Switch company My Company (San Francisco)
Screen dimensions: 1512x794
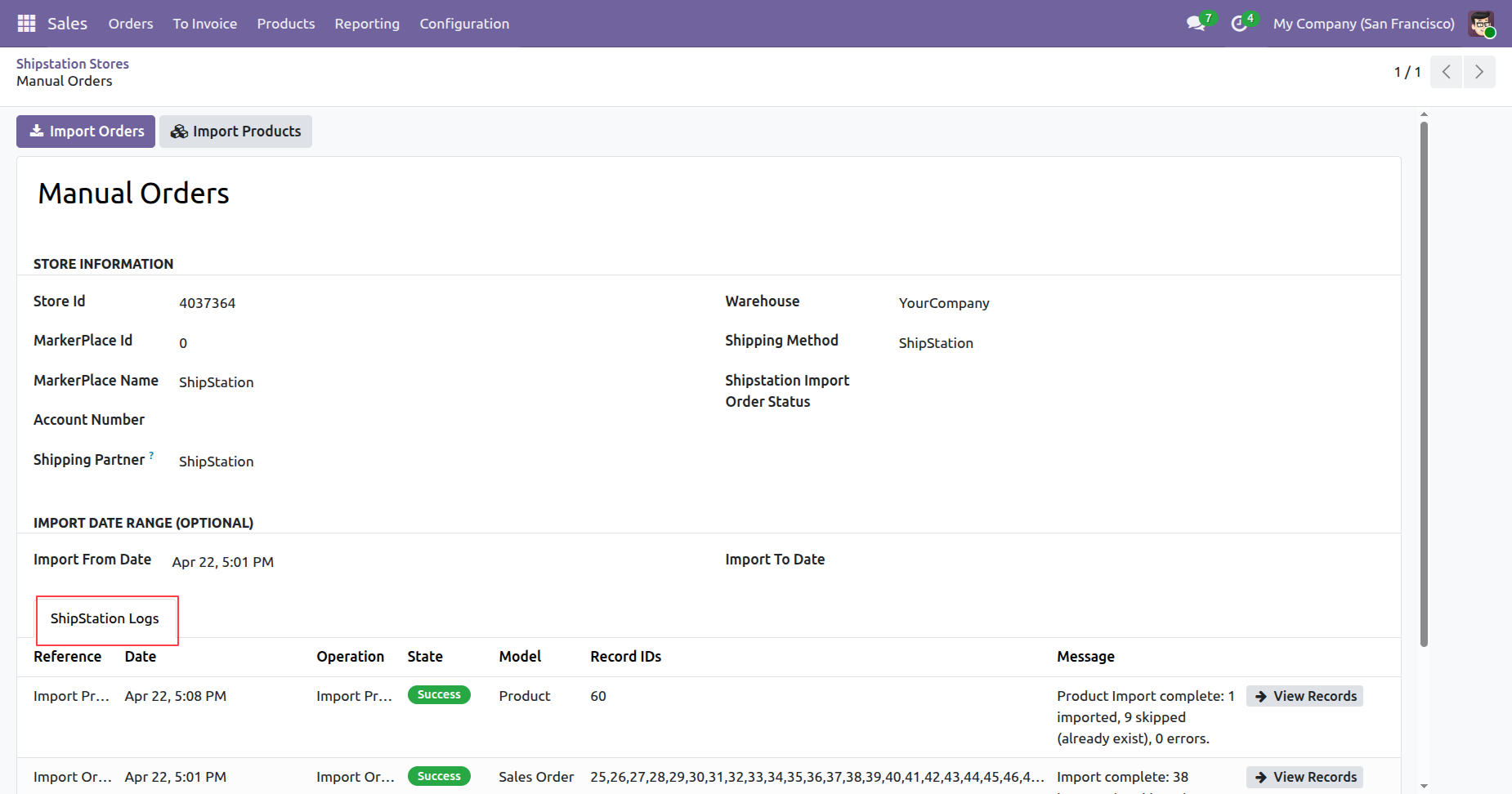[x=1364, y=24]
